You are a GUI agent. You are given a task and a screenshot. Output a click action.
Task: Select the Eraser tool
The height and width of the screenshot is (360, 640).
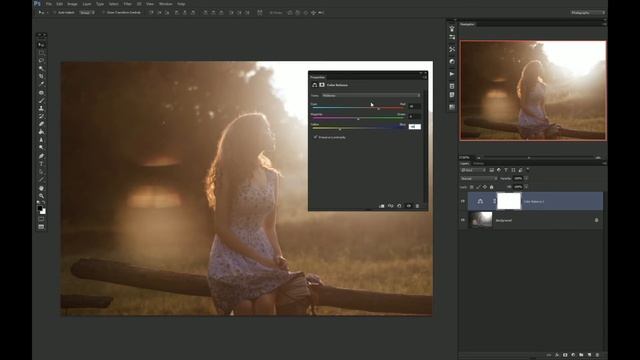(41, 124)
